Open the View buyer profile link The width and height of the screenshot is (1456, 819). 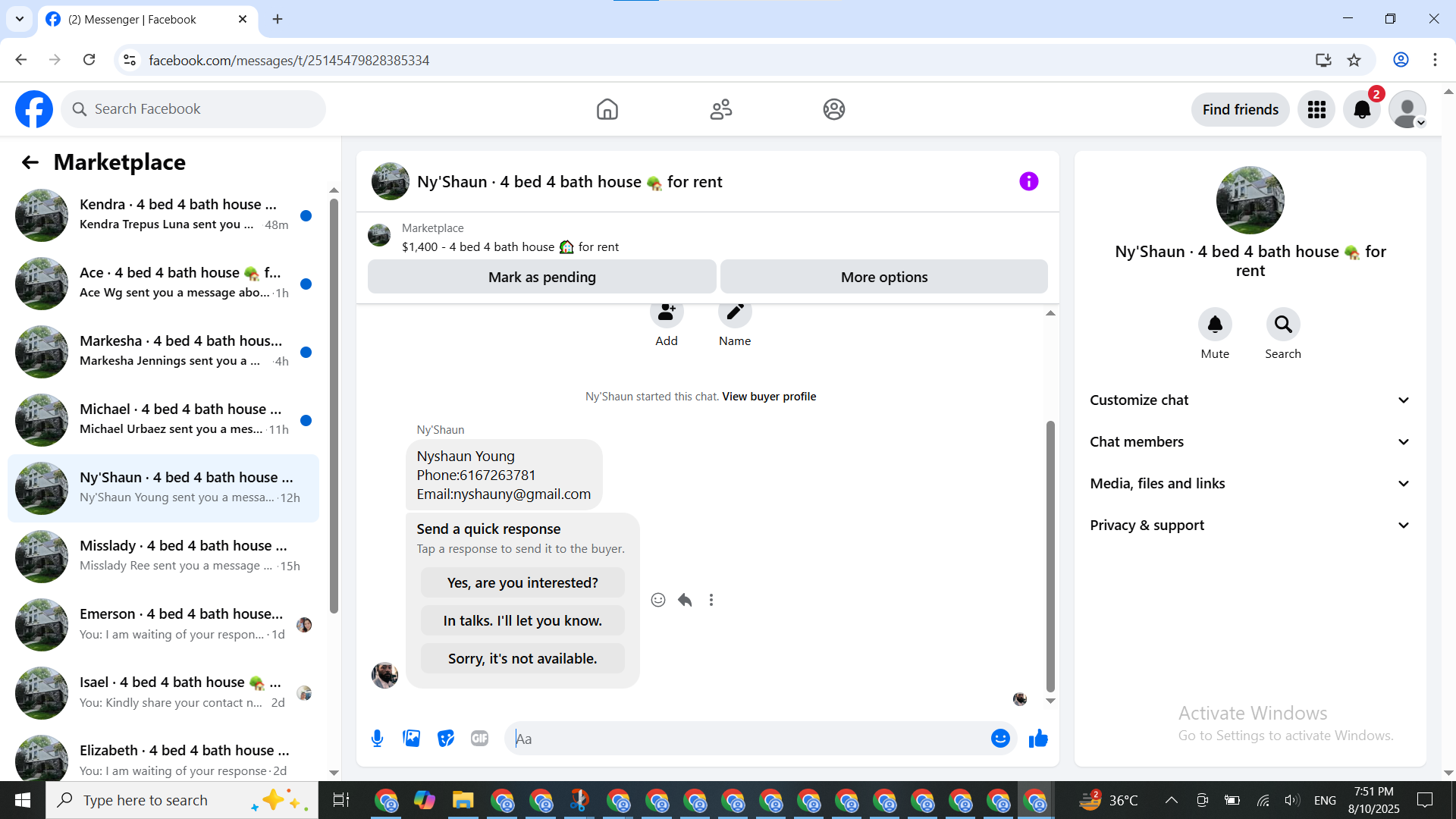coord(769,397)
